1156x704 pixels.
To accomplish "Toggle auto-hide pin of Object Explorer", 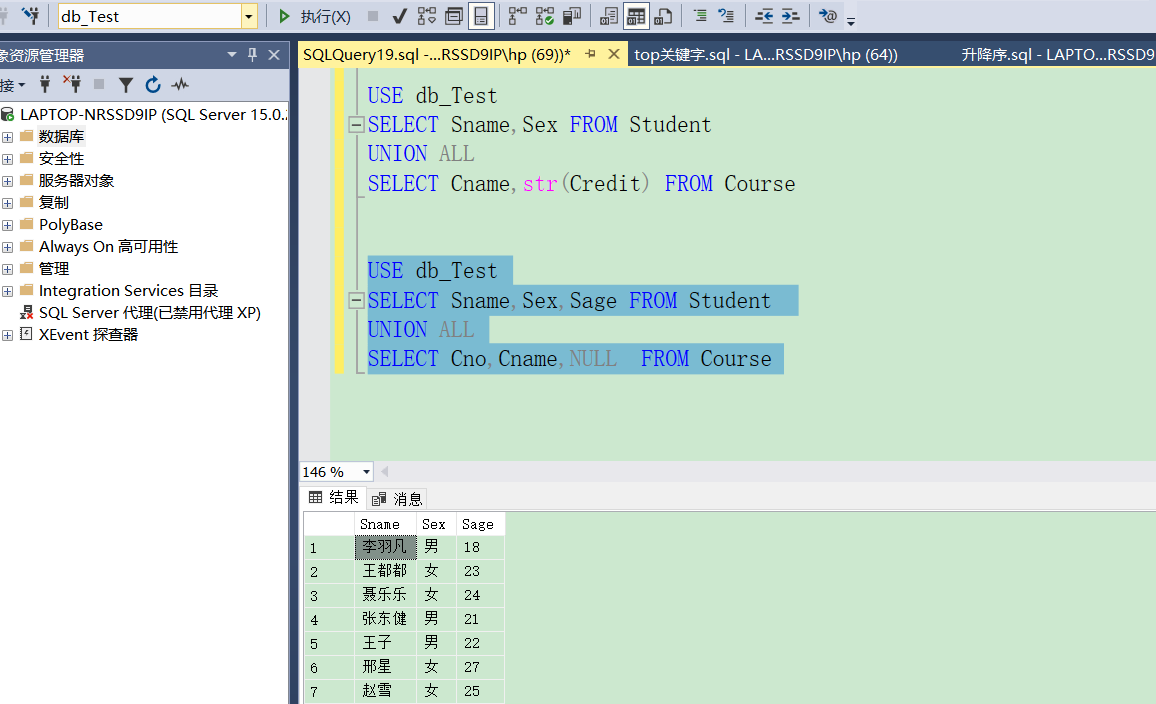I will pos(252,55).
